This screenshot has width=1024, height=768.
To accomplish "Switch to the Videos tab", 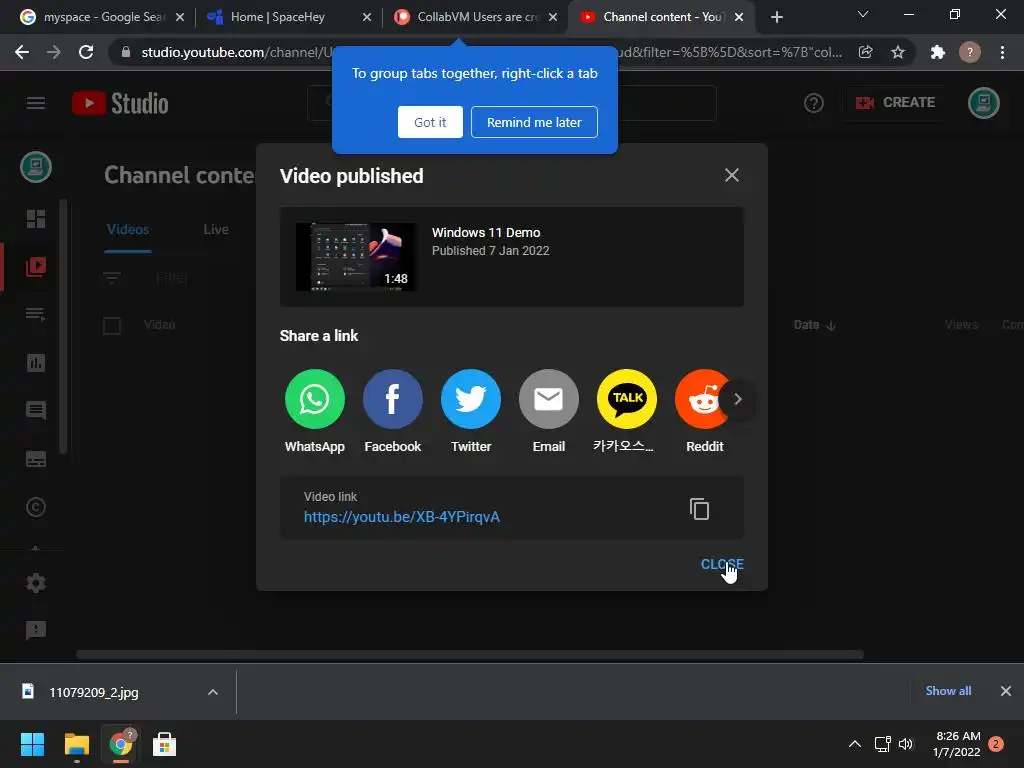I will pos(128,229).
